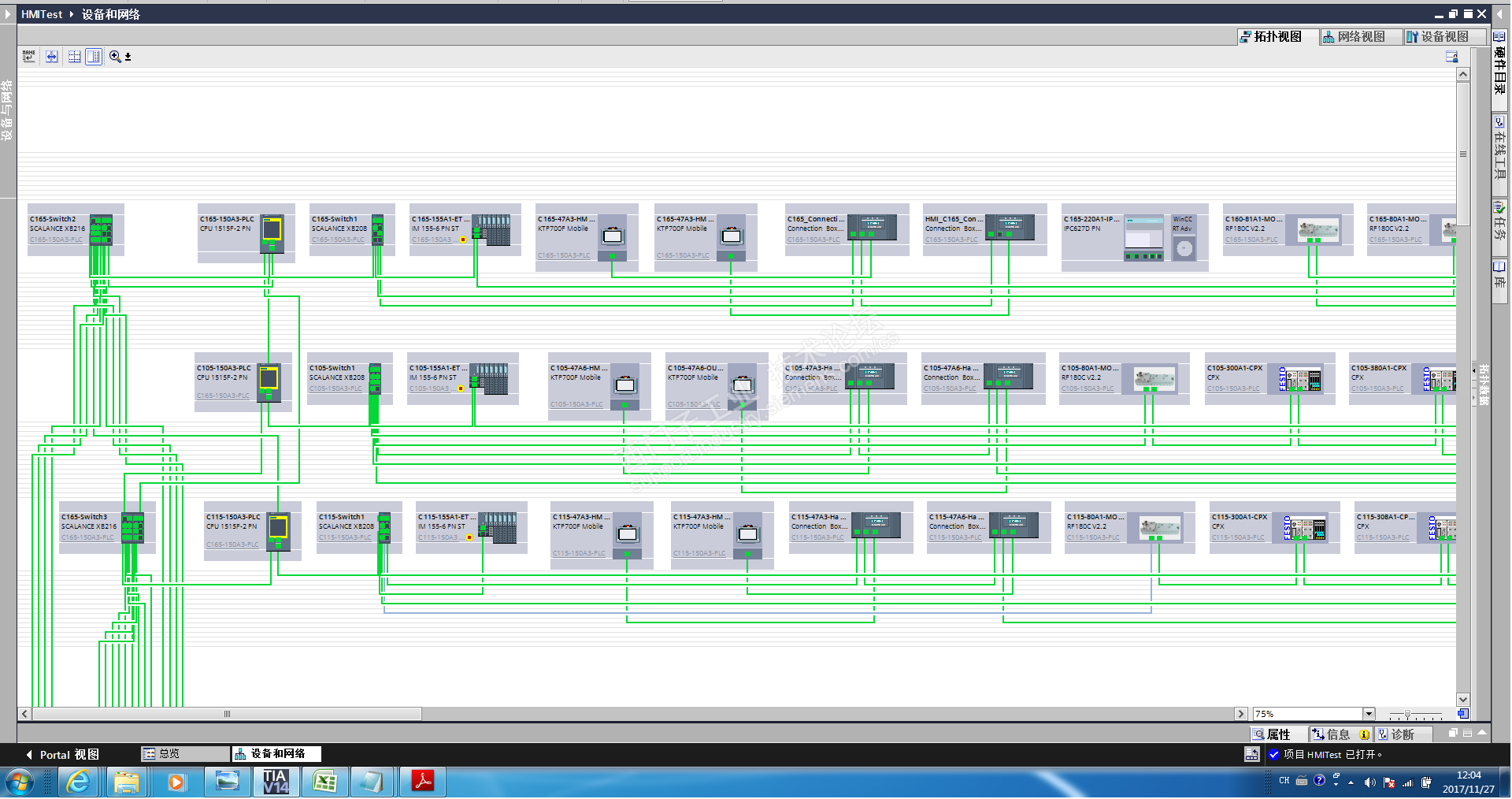Select the HMI_C165_Con Connection Box device
Screen dimensions: 1512x799
(985, 229)
